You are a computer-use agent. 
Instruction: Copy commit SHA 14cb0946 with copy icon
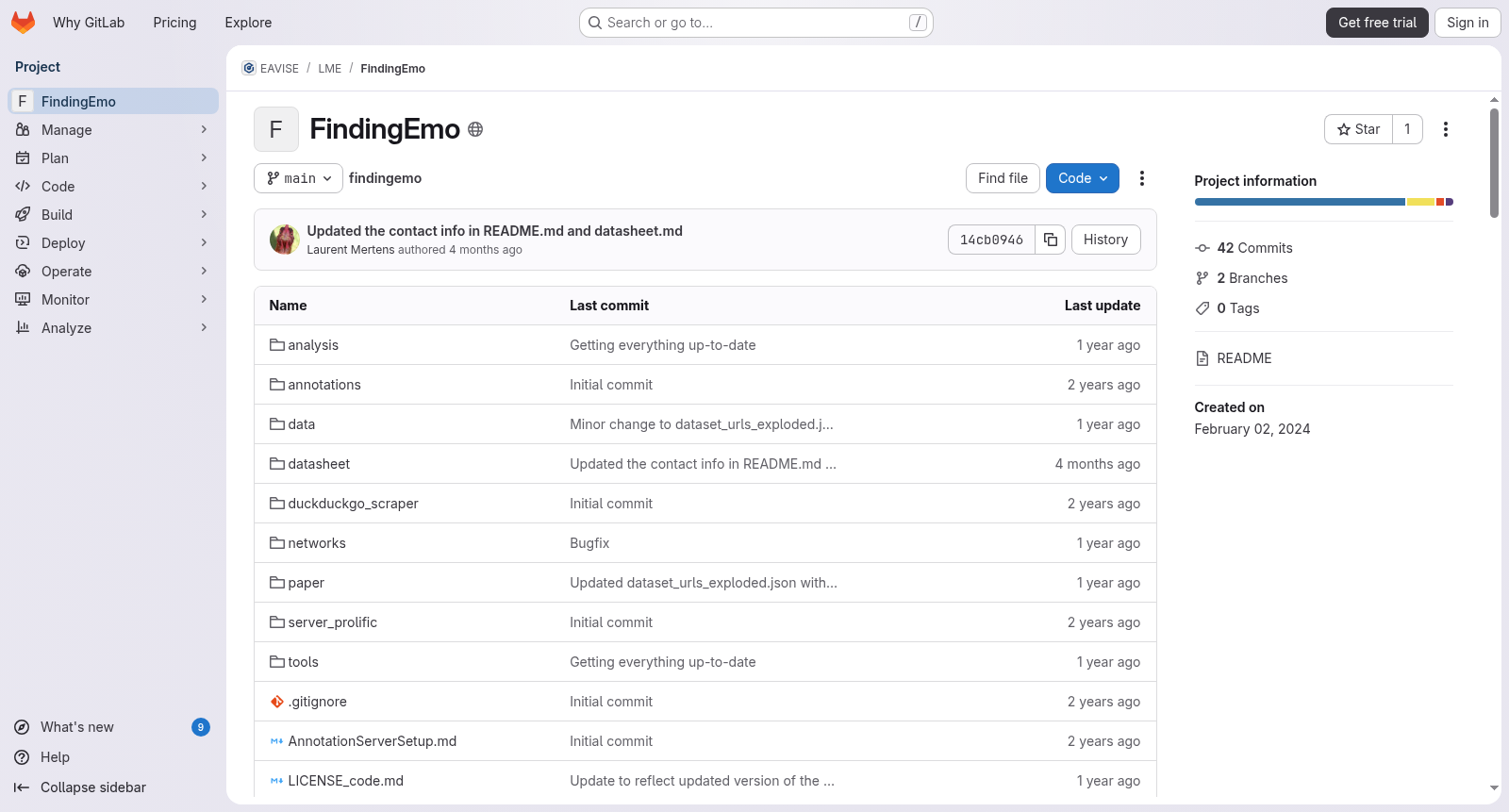(1051, 240)
